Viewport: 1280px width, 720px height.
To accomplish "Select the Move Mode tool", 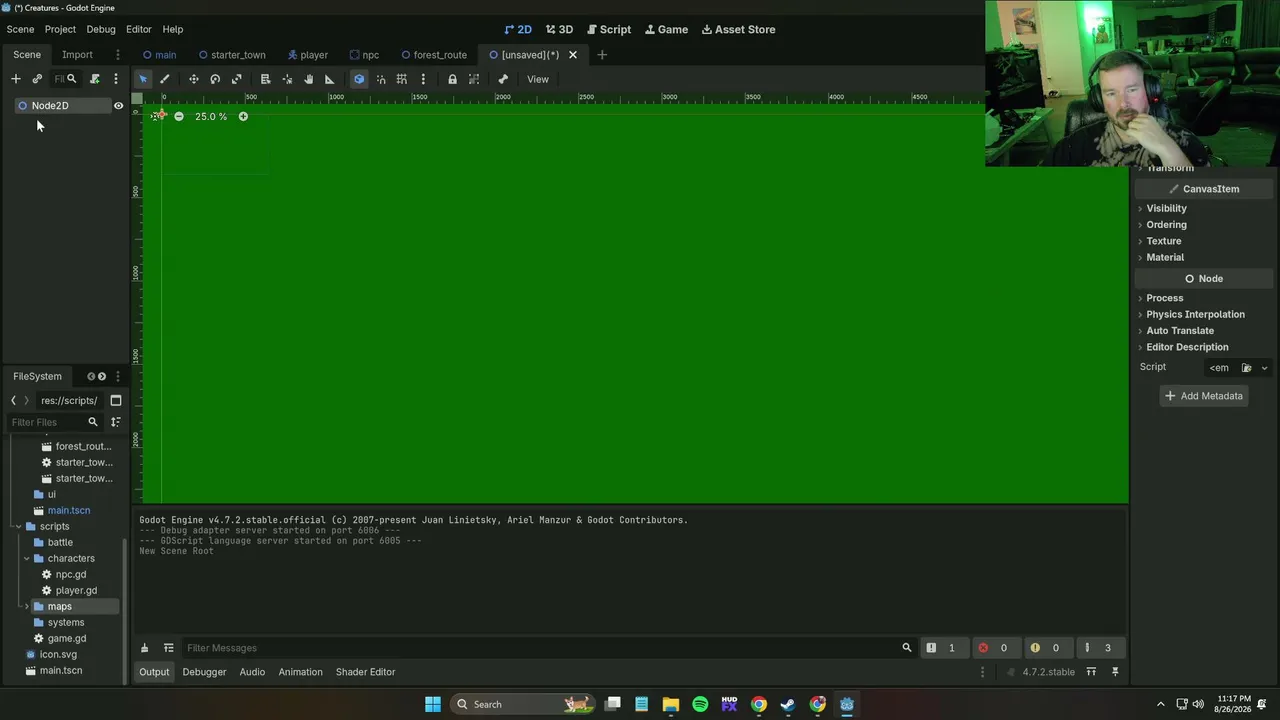I will [194, 79].
